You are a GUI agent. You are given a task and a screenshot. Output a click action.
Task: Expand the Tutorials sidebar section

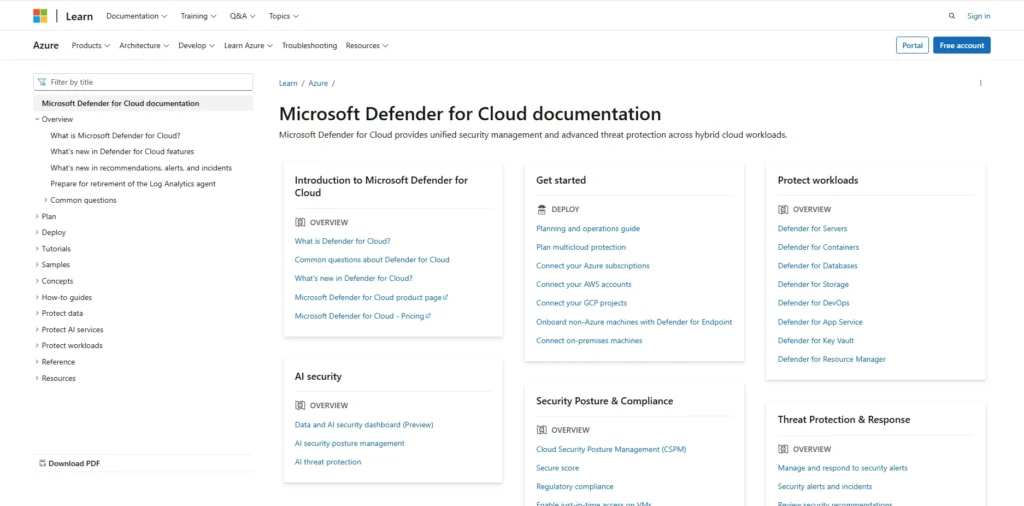pos(37,249)
